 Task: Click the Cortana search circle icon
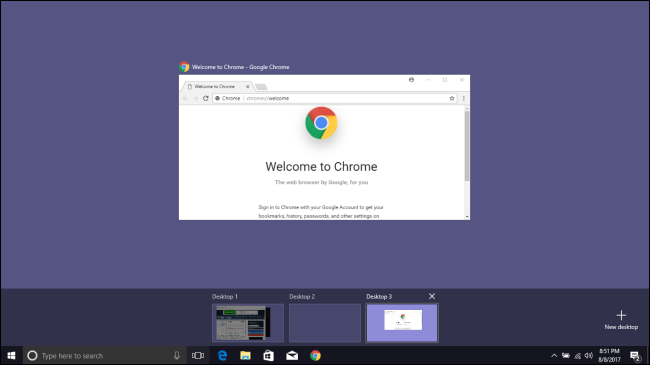click(32, 355)
